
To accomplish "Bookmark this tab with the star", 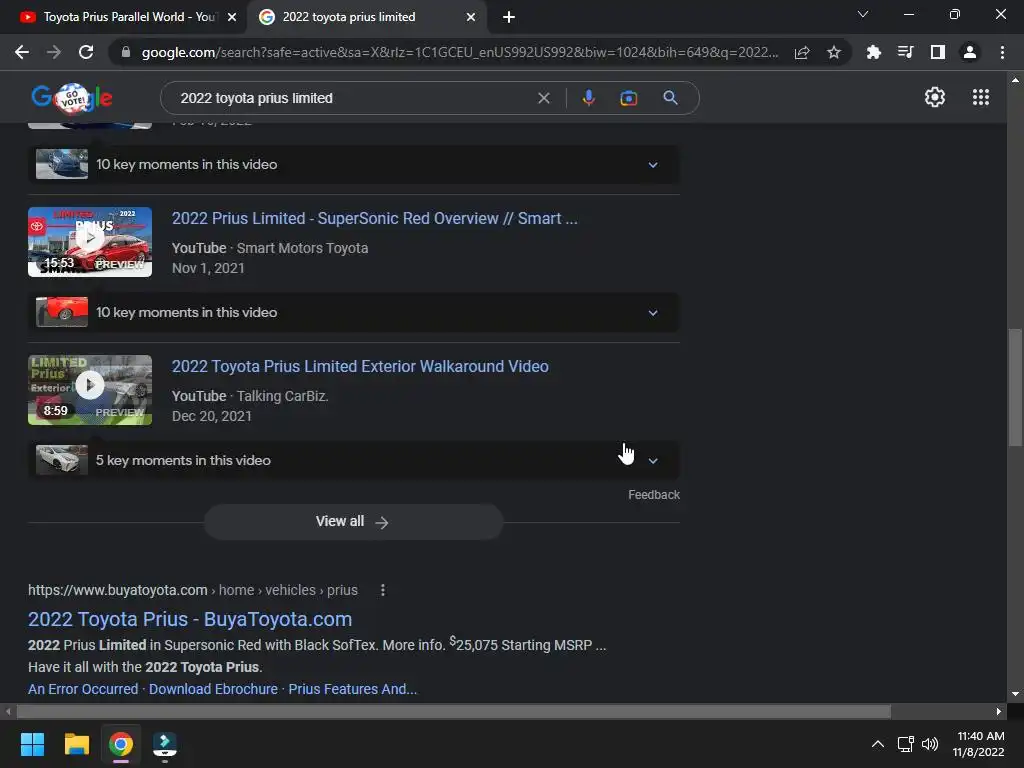I will coord(834,52).
